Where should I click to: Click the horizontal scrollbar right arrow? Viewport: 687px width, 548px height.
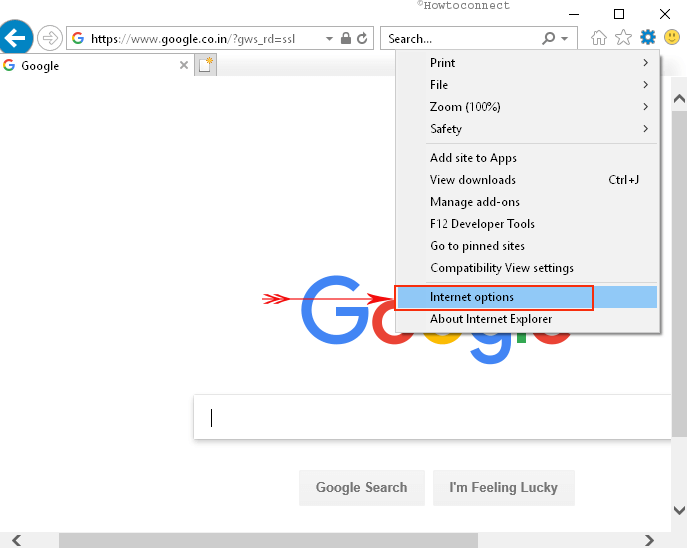point(649,540)
